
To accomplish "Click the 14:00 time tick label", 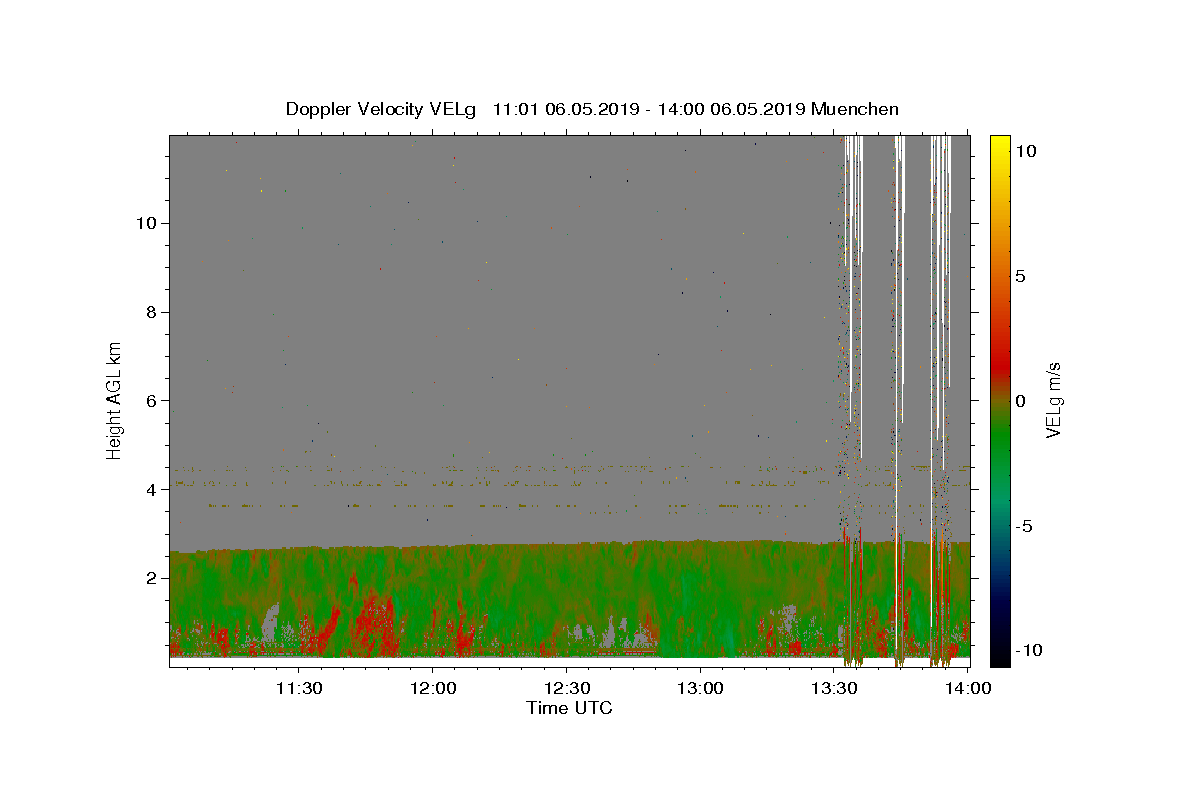I will (968, 688).
